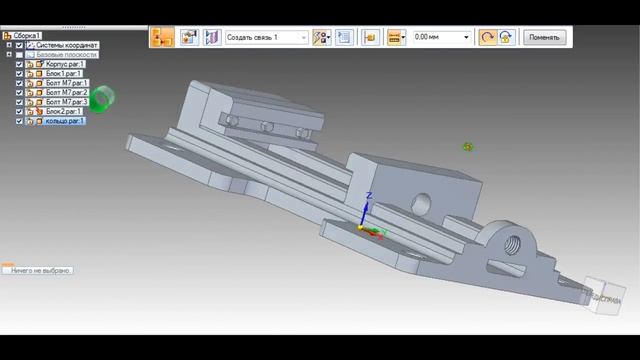This screenshot has height=360, width=640.
Task: Select Блок1.par:1 in the tree
Action: (64, 73)
